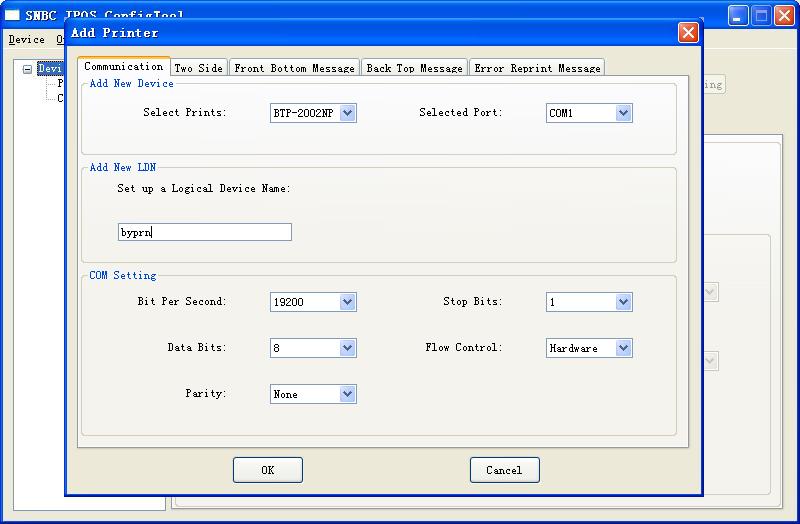The height and width of the screenshot is (524, 800).
Task: Switch to the Communication tab
Action: click(123, 66)
